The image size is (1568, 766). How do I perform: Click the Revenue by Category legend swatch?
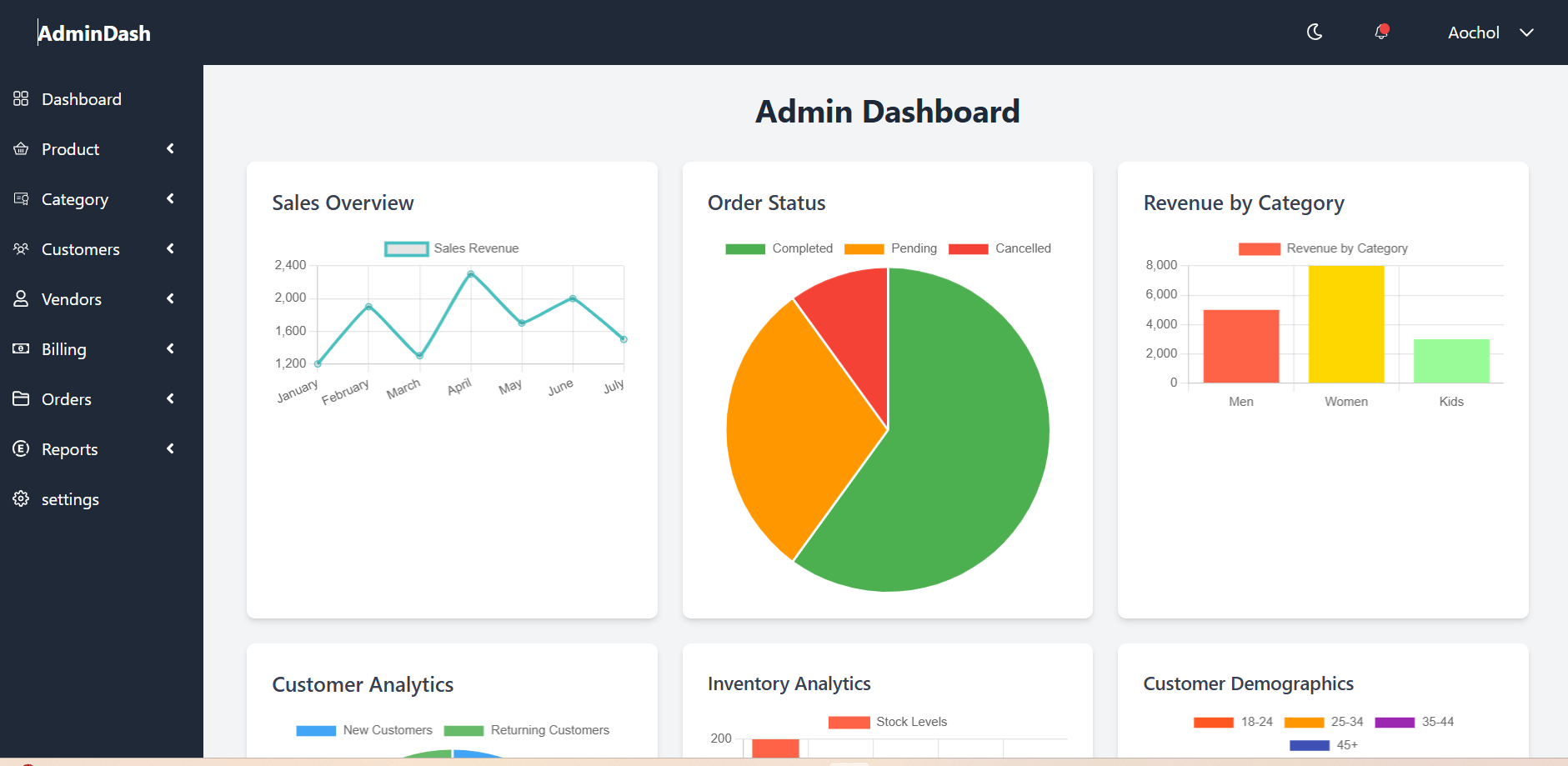(x=1259, y=248)
